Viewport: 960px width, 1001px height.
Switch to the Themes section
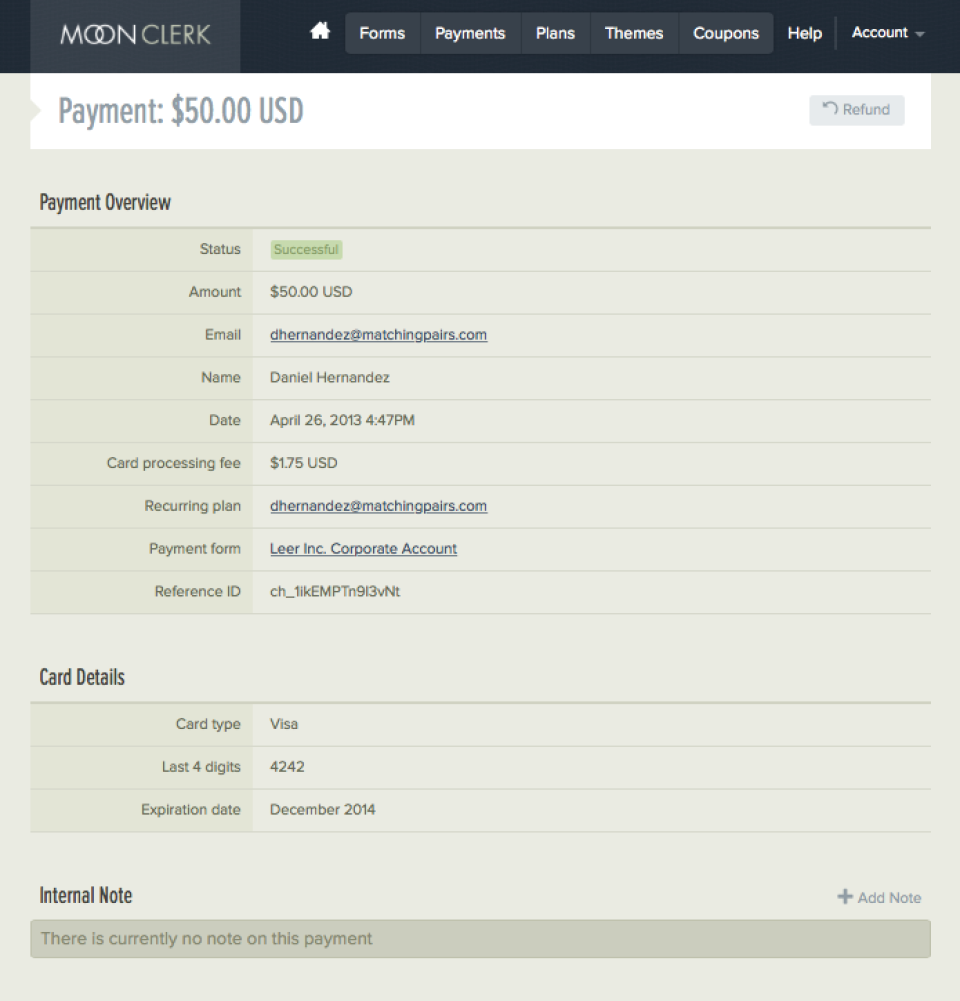[634, 33]
